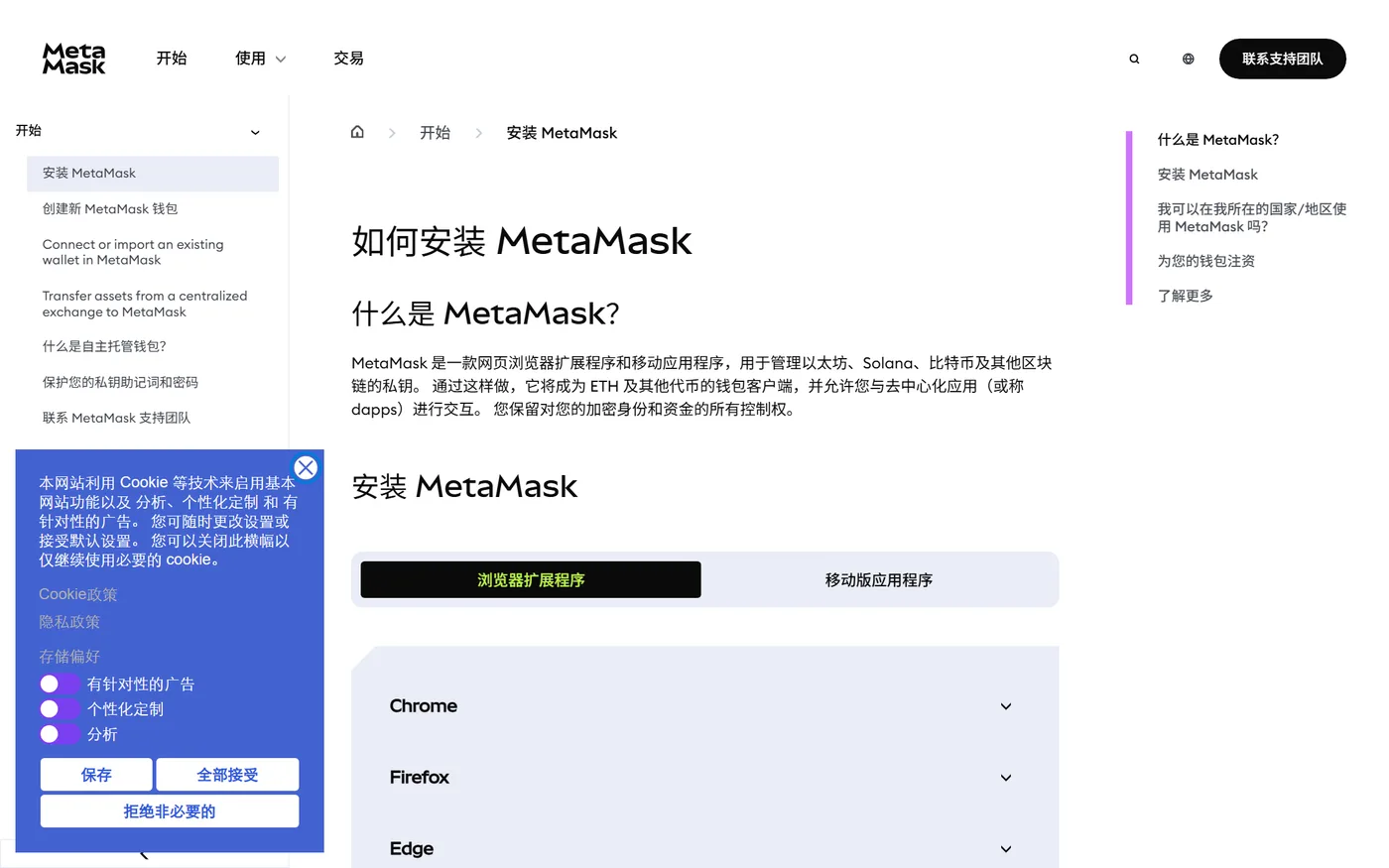
Task: Toggle 个性化定制 cookie switch
Action: pyautogui.click(x=60, y=708)
